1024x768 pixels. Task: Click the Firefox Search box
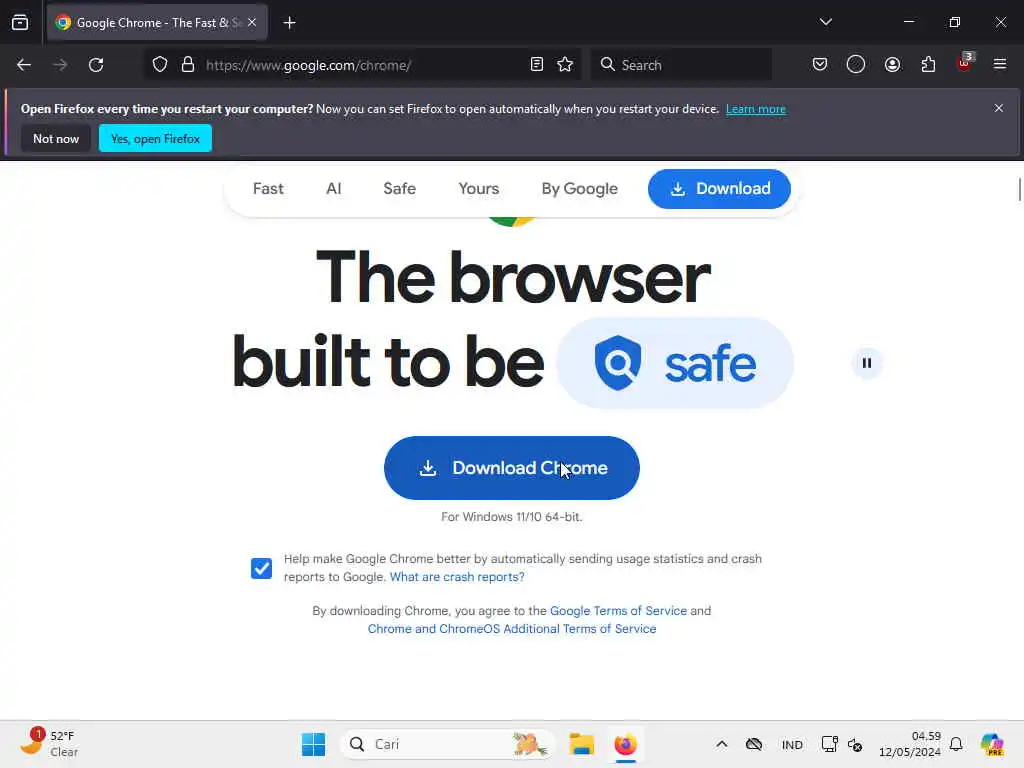(x=682, y=65)
